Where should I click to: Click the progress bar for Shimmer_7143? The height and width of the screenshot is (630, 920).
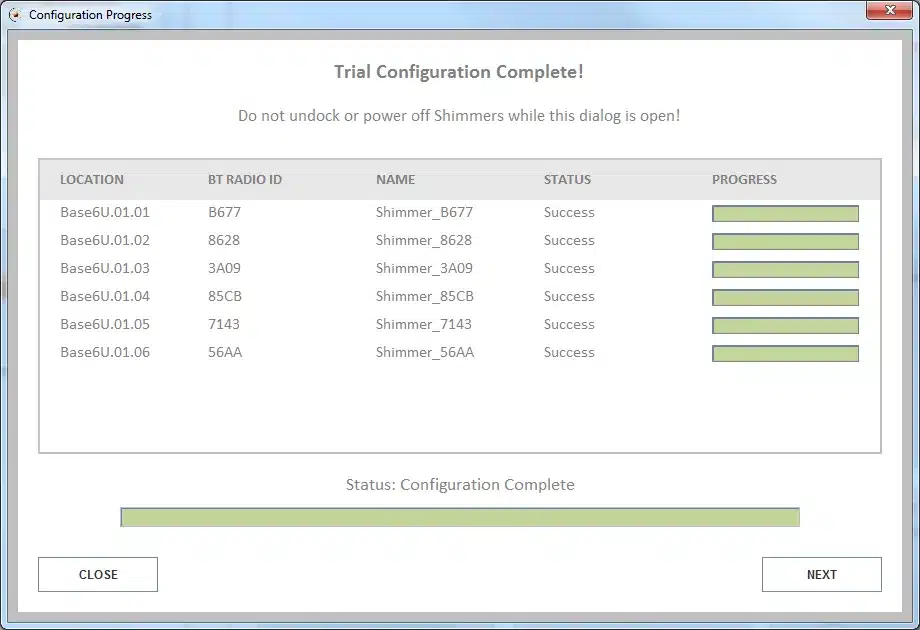coord(786,326)
